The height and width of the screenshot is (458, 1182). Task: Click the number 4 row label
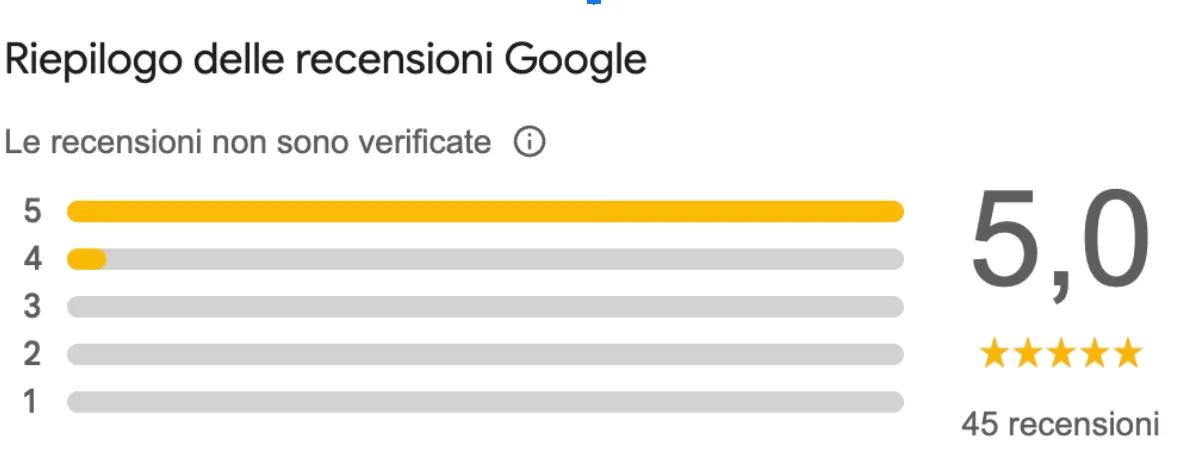coord(33,259)
